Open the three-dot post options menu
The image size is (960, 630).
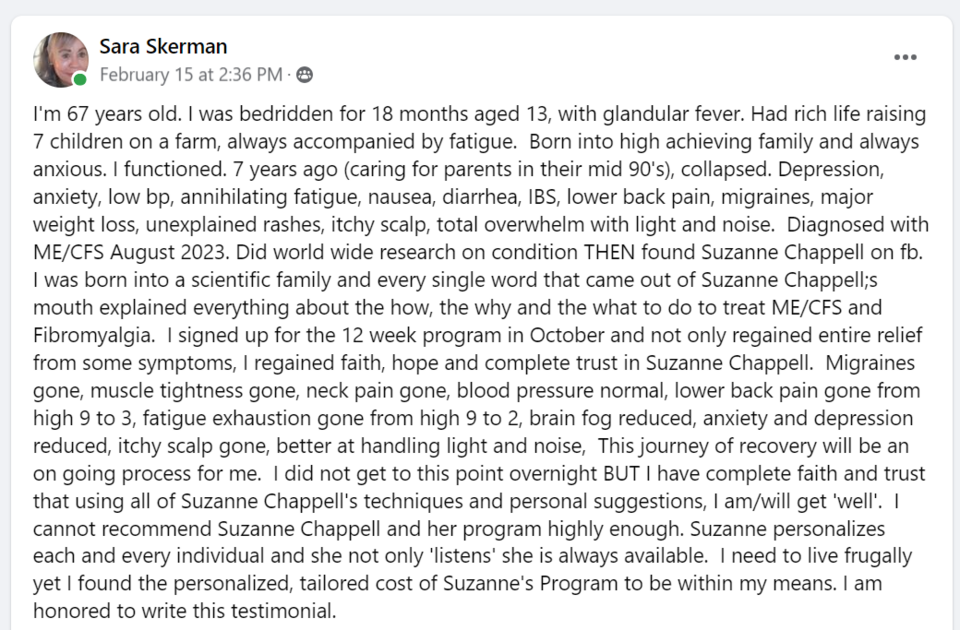pyautogui.click(x=905, y=57)
